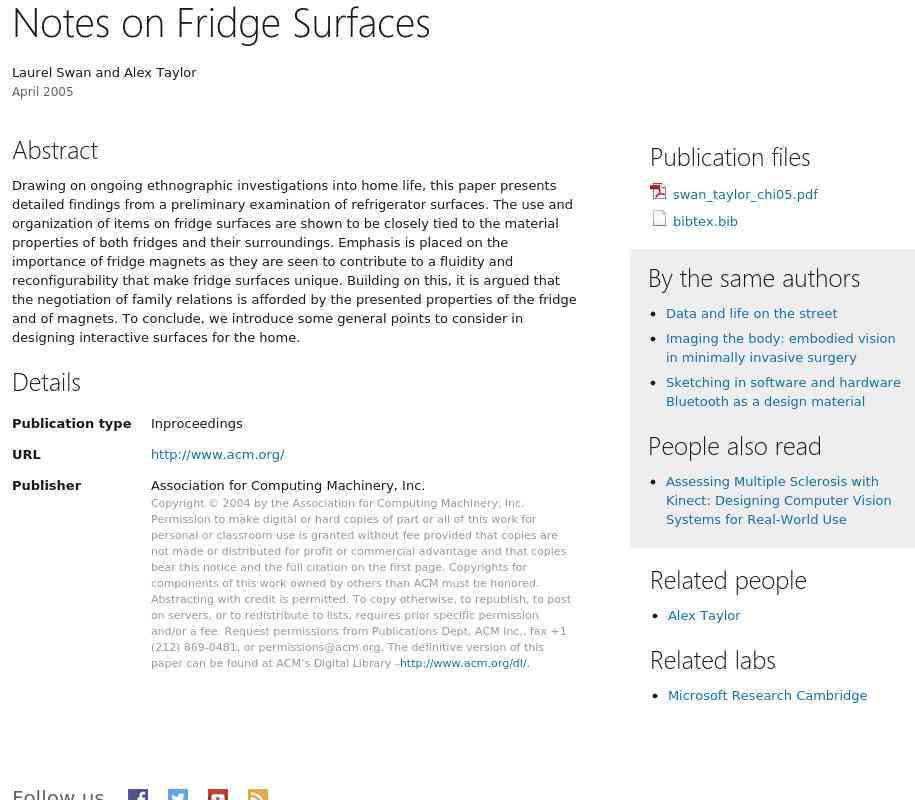915x800 pixels.
Task: Open the Twitter icon in Follow us
Action: [x=178, y=795]
